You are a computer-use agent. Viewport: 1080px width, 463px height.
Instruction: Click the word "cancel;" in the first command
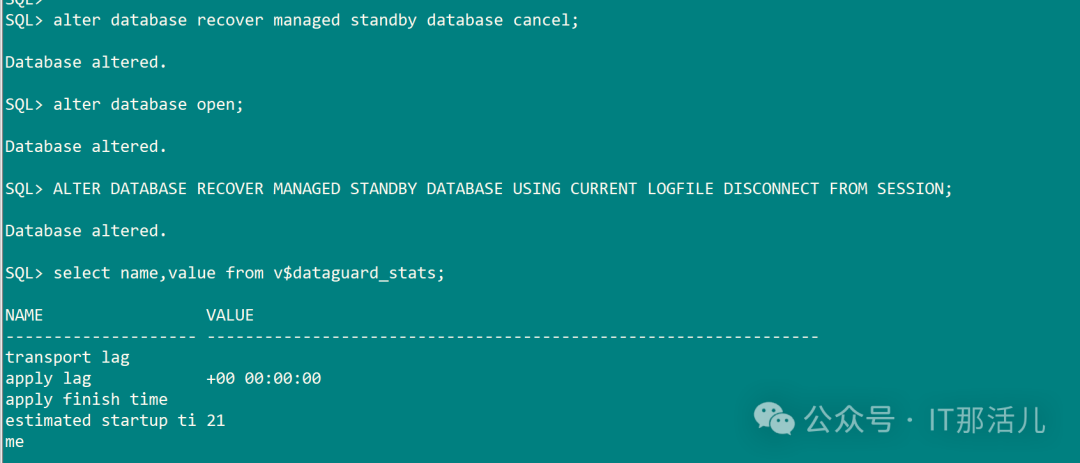546,20
